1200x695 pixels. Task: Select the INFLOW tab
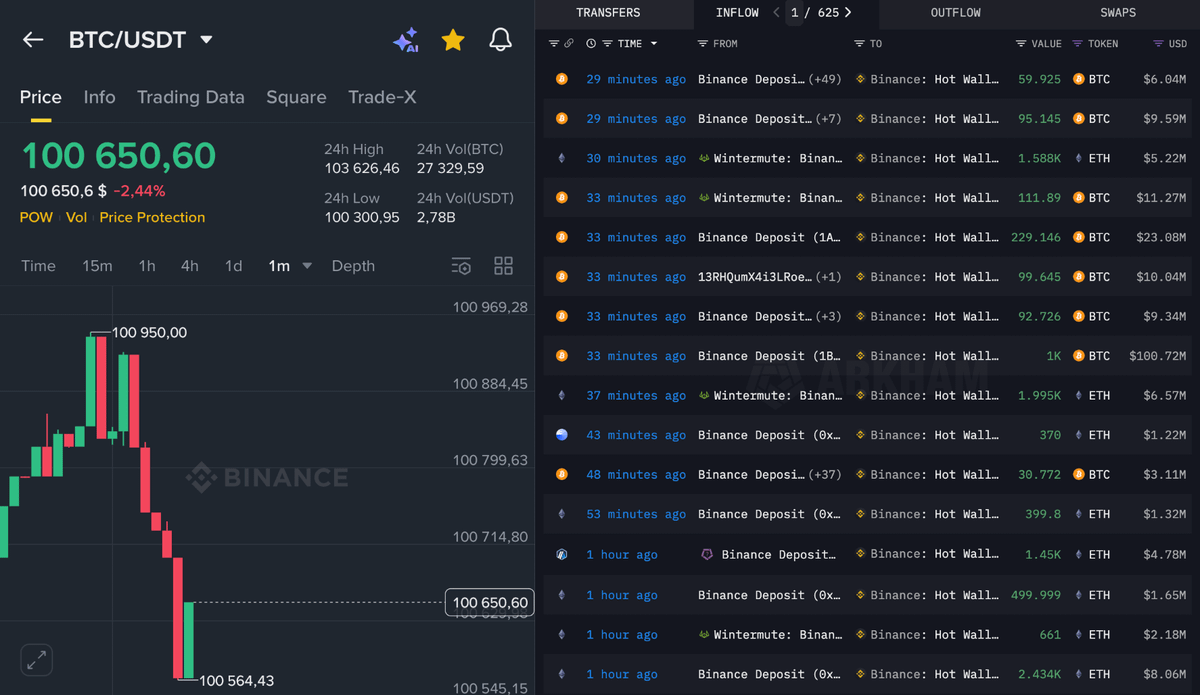point(737,13)
